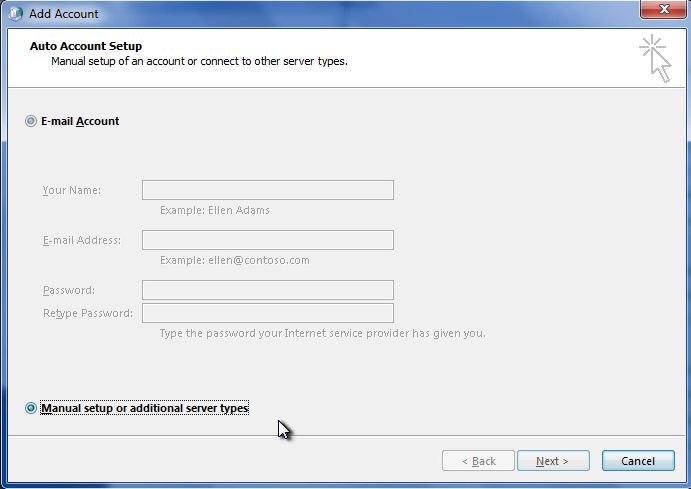Click the "Example: Ellen Adams" hint text
This screenshot has height=489, width=691.
click(x=214, y=210)
